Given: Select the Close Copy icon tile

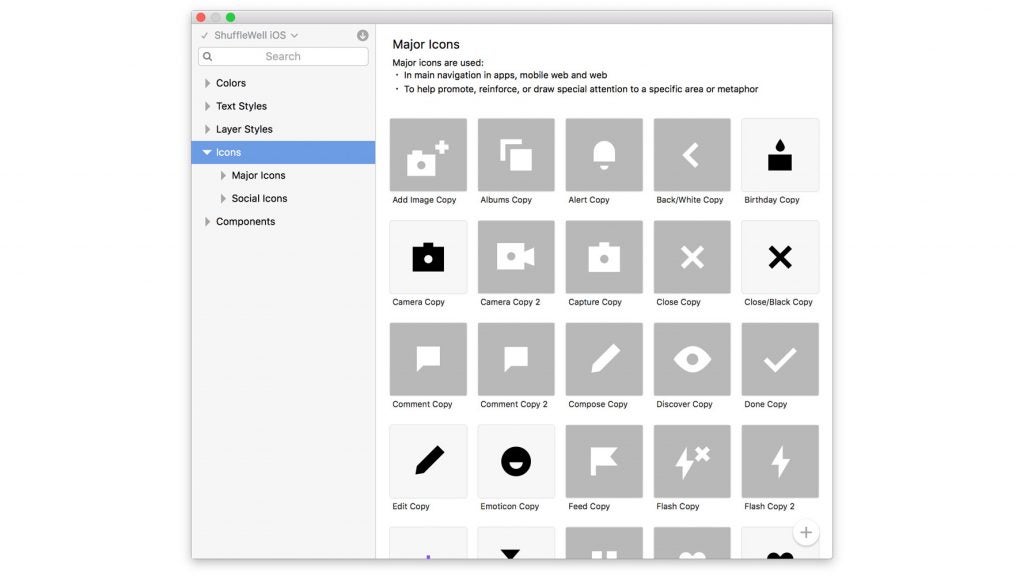Looking at the screenshot, I should pyautogui.click(x=692, y=257).
